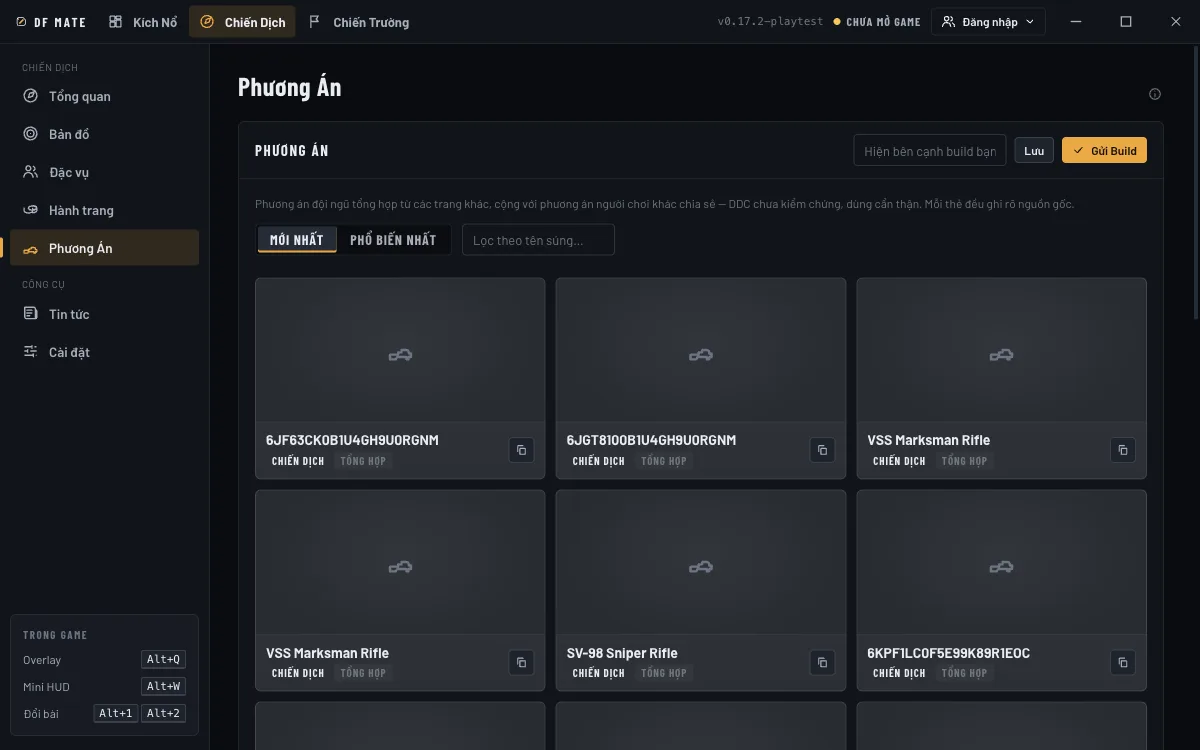Open the 6JGT8100B1U4GH9U0RGNM build thumbnail

pos(701,350)
